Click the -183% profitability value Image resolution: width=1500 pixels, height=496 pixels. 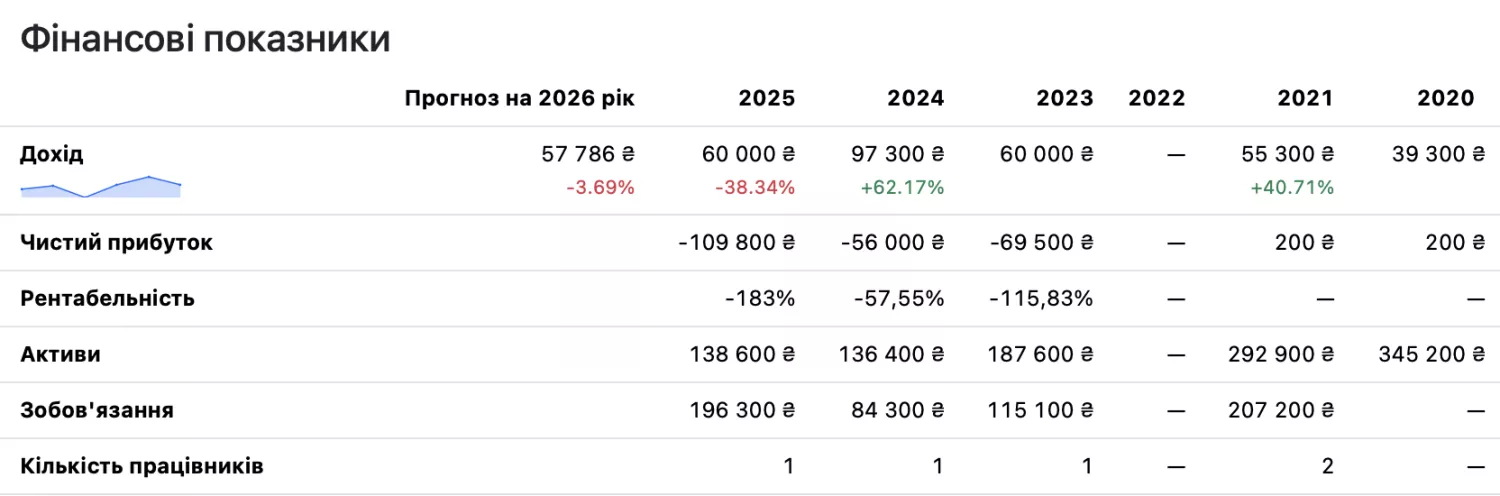point(761,299)
